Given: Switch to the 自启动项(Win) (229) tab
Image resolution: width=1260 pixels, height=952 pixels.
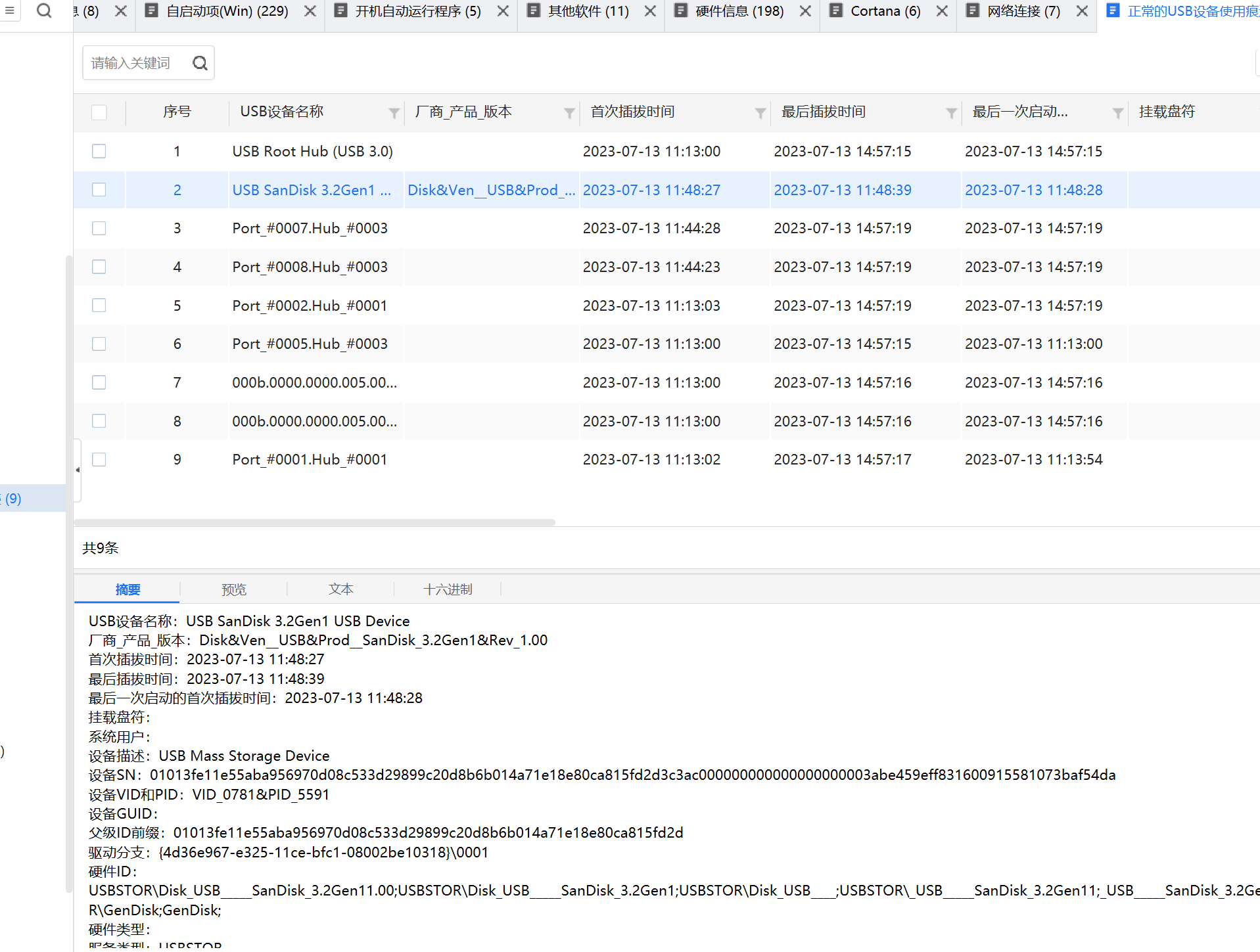Looking at the screenshot, I should pos(227,11).
